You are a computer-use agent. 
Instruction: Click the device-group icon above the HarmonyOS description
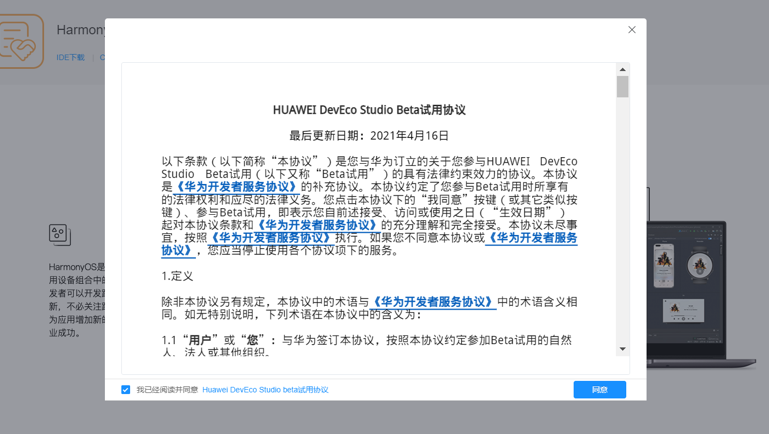[60, 234]
